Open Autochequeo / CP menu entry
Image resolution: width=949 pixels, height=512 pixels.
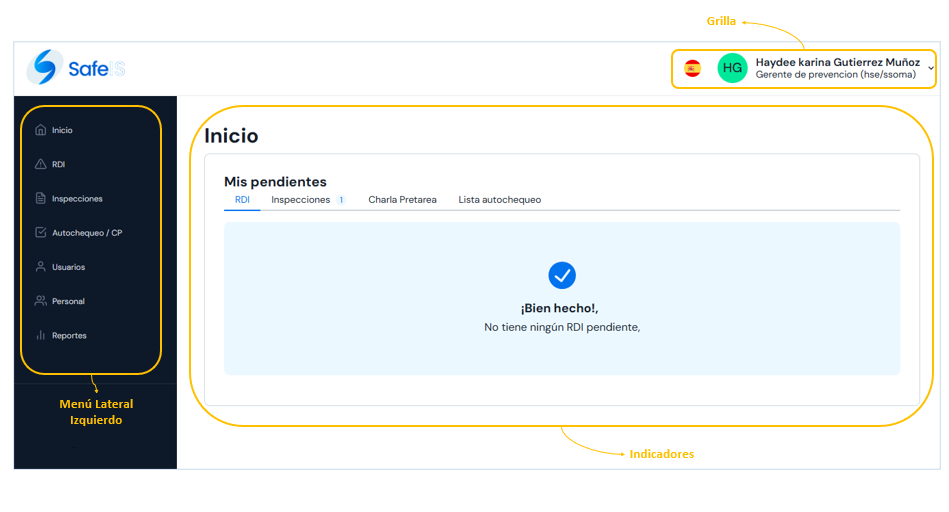coord(87,233)
